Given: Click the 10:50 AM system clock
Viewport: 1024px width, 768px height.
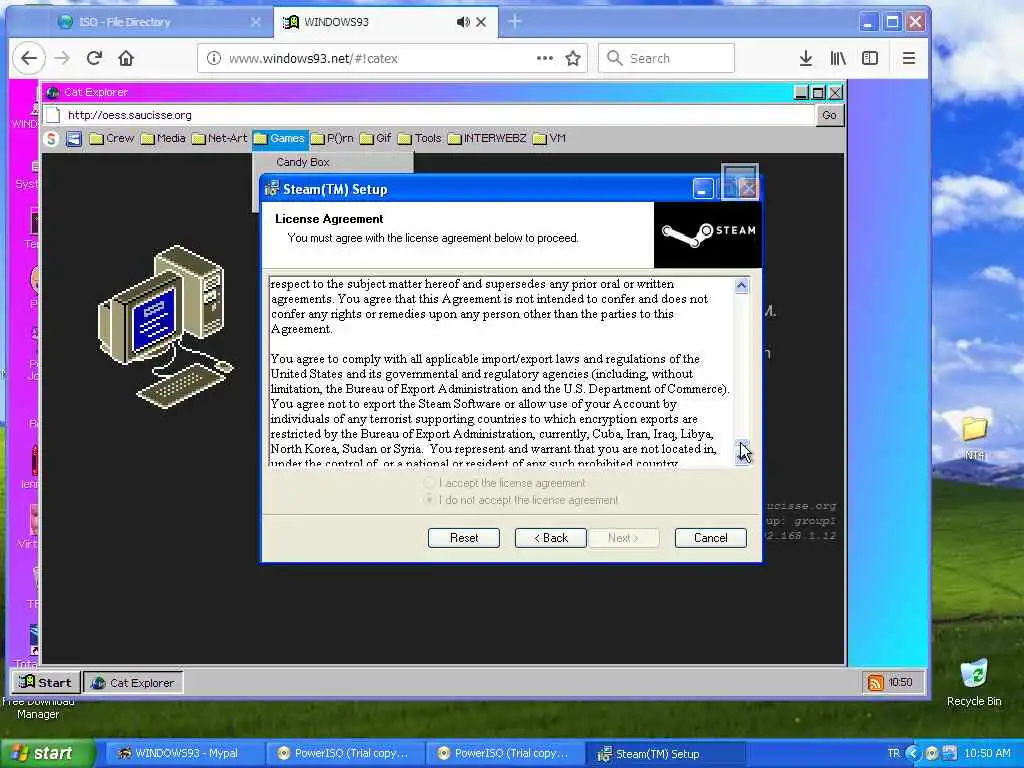Looking at the screenshot, I should click(x=987, y=753).
